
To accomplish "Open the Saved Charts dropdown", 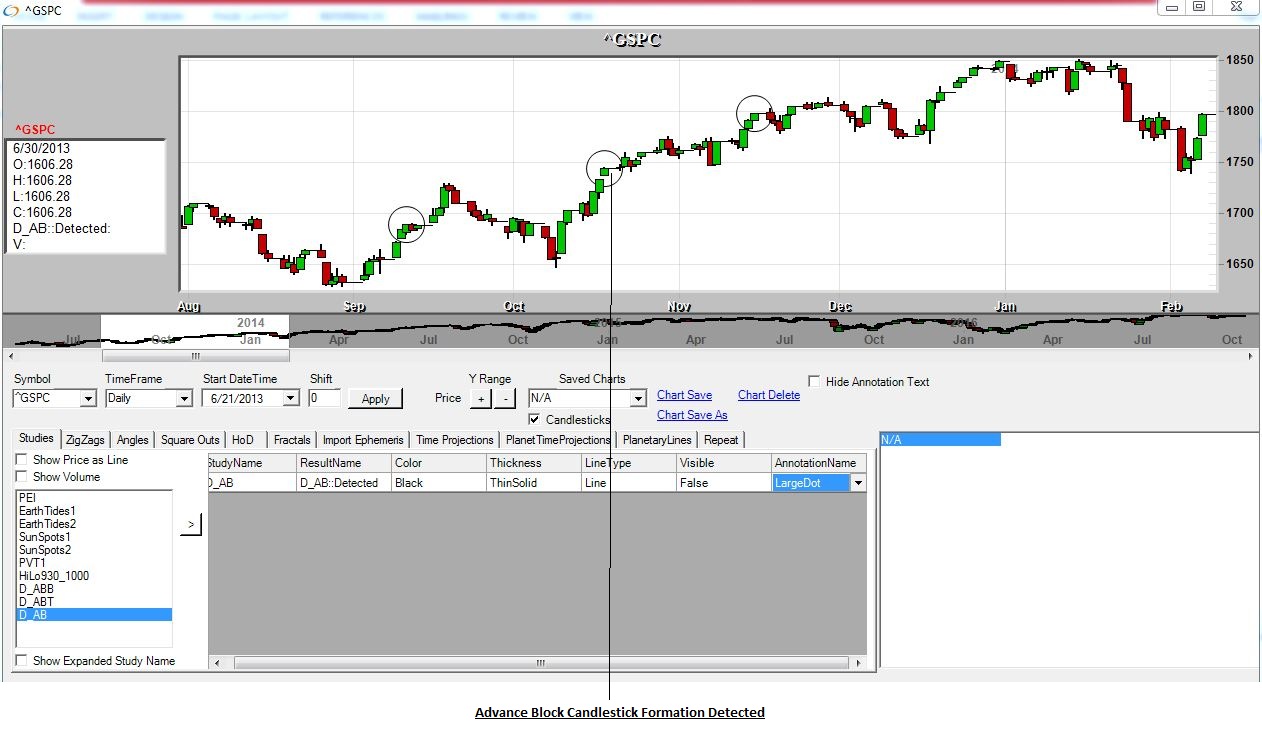I will pos(638,399).
